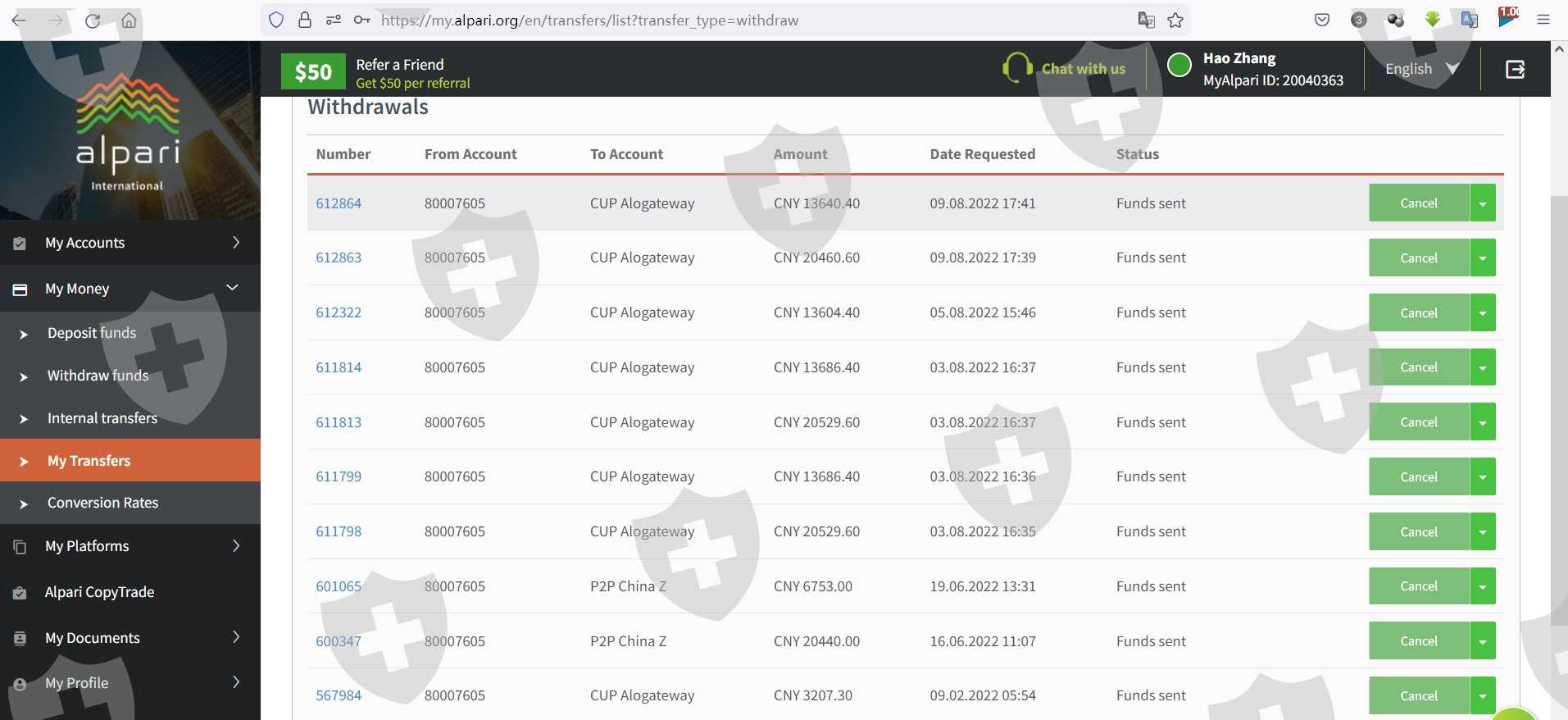The height and width of the screenshot is (720, 1568).
Task: Save page to Pocket icon
Action: 1321,21
